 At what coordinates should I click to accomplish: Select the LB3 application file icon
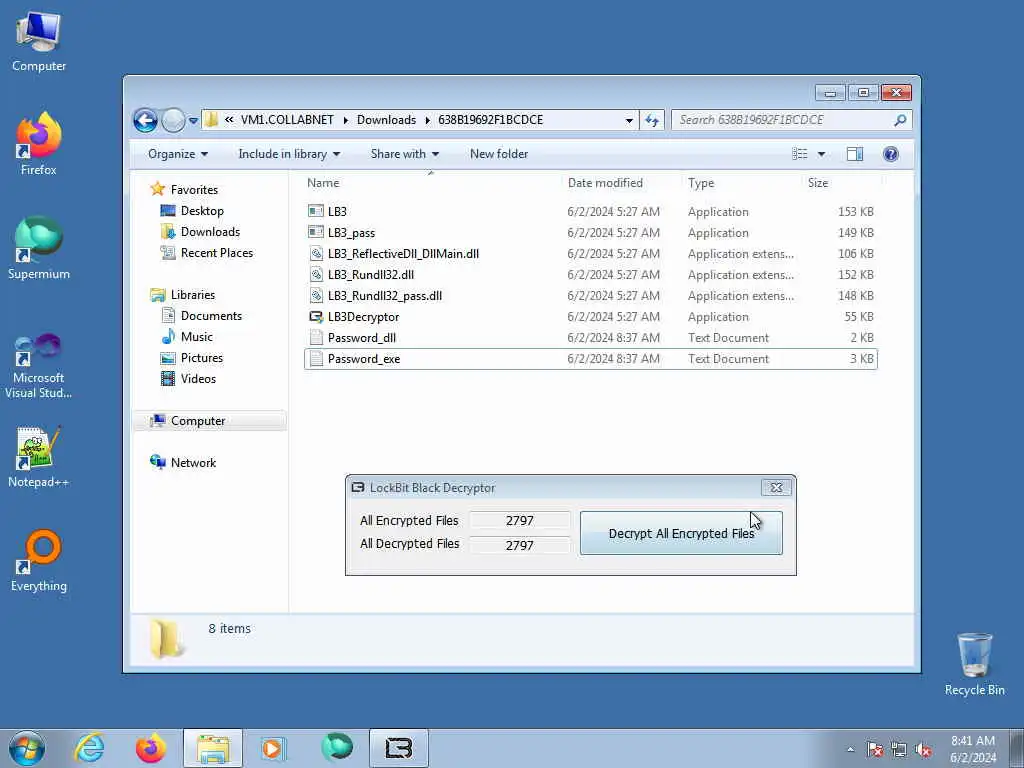316,212
